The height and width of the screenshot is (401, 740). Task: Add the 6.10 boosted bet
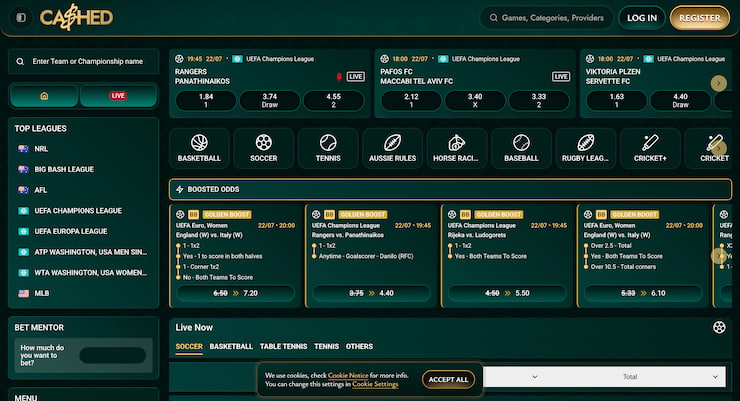tap(643, 293)
